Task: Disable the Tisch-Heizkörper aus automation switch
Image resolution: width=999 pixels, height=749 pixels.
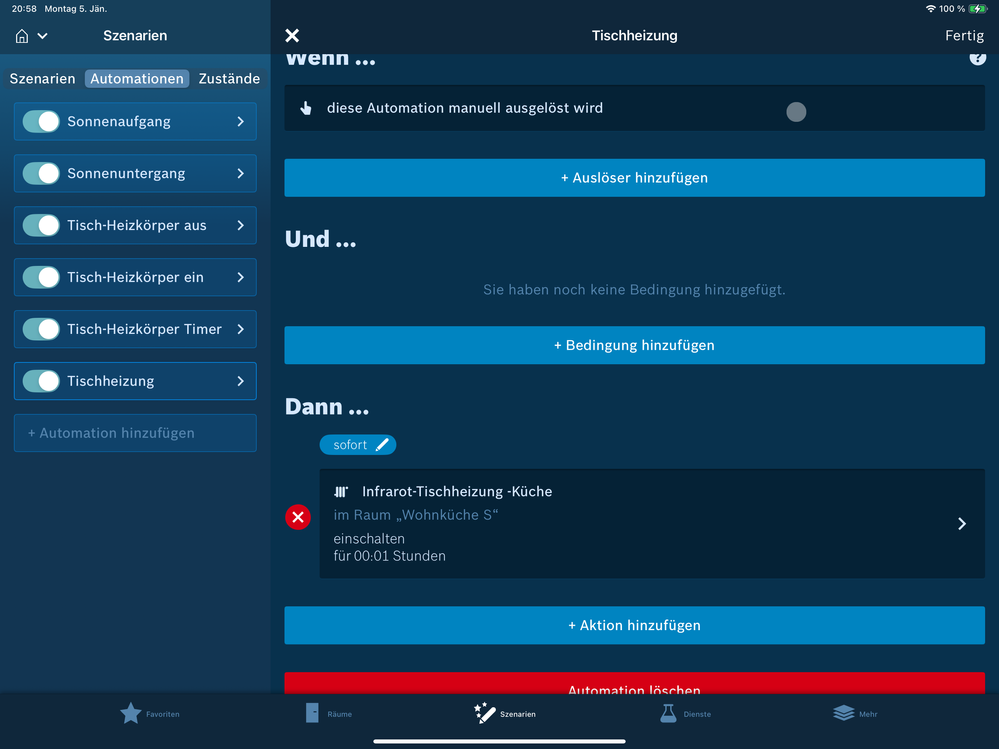Action: click(x=41, y=225)
